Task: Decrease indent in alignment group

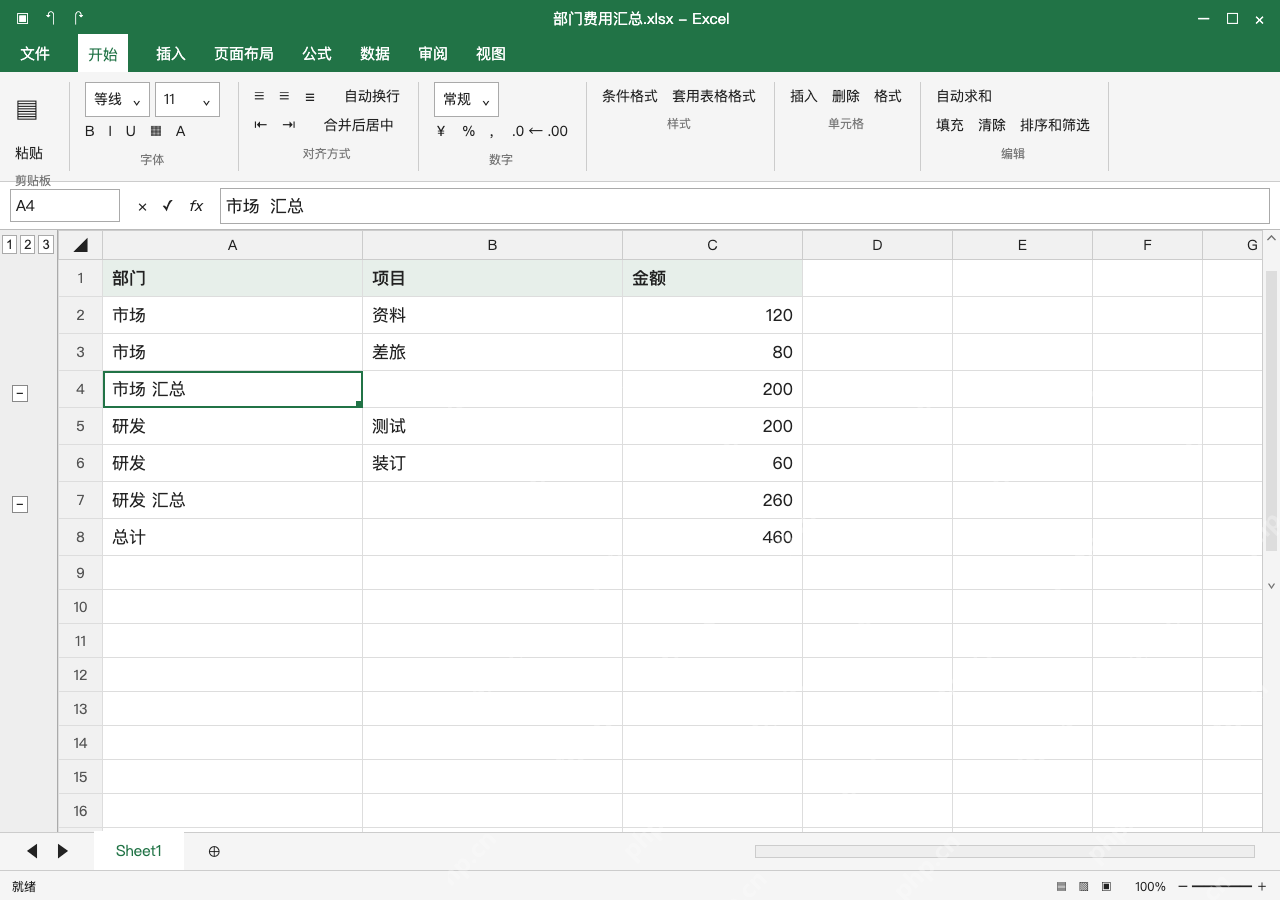Action: pyautogui.click(x=261, y=125)
